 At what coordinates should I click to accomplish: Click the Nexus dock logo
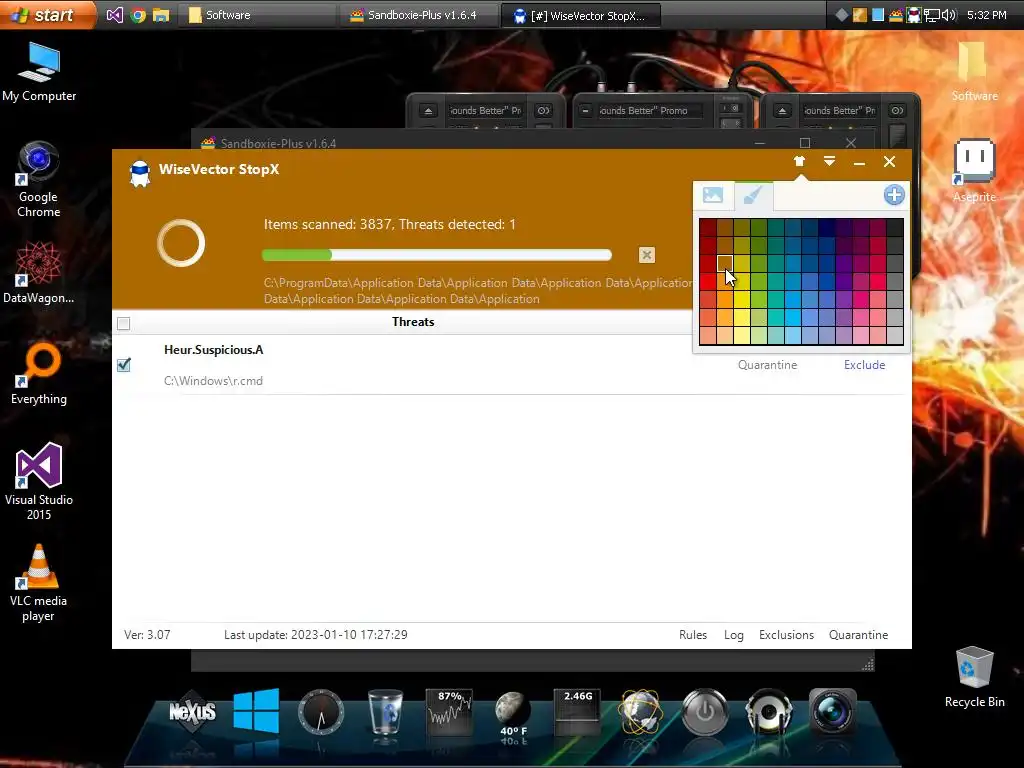[192, 712]
